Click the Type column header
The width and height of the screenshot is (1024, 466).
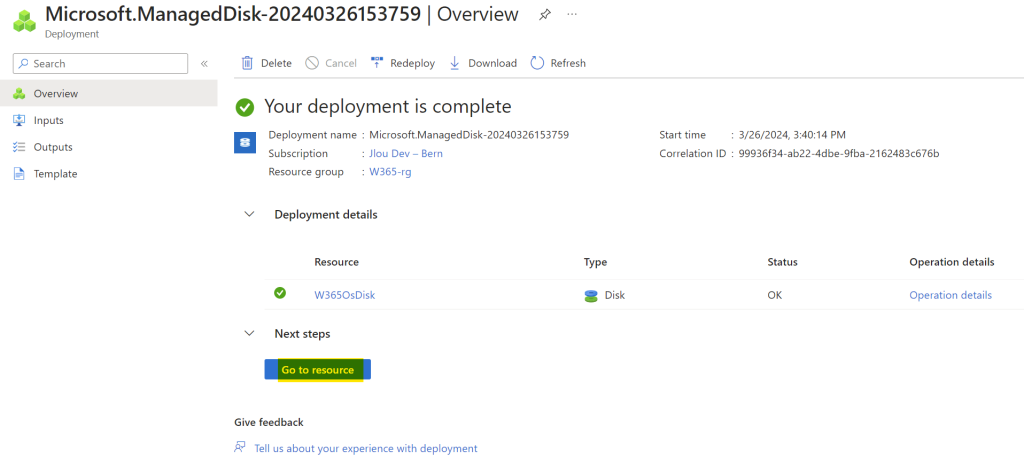596,262
